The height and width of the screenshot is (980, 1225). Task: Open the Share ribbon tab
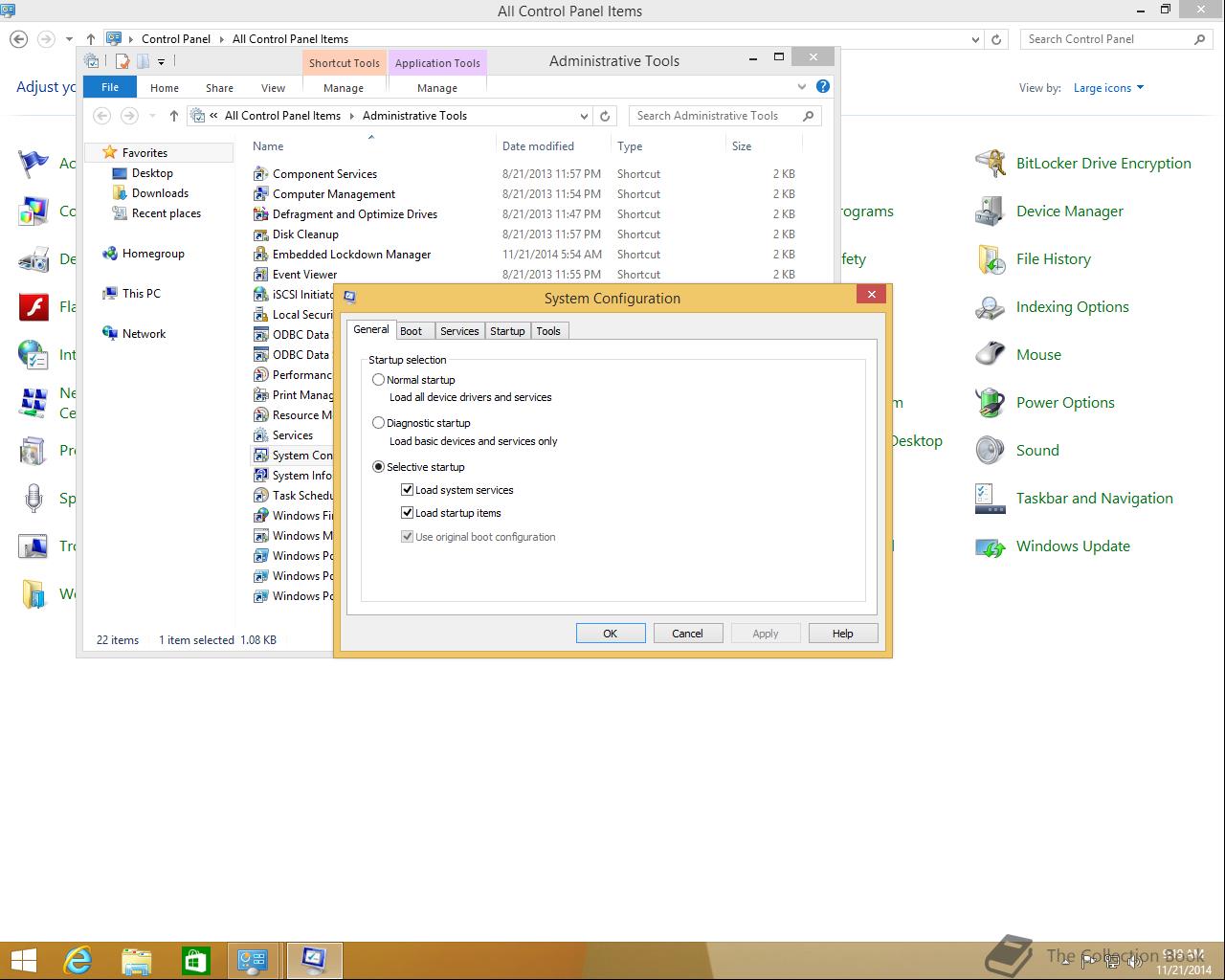click(x=219, y=88)
